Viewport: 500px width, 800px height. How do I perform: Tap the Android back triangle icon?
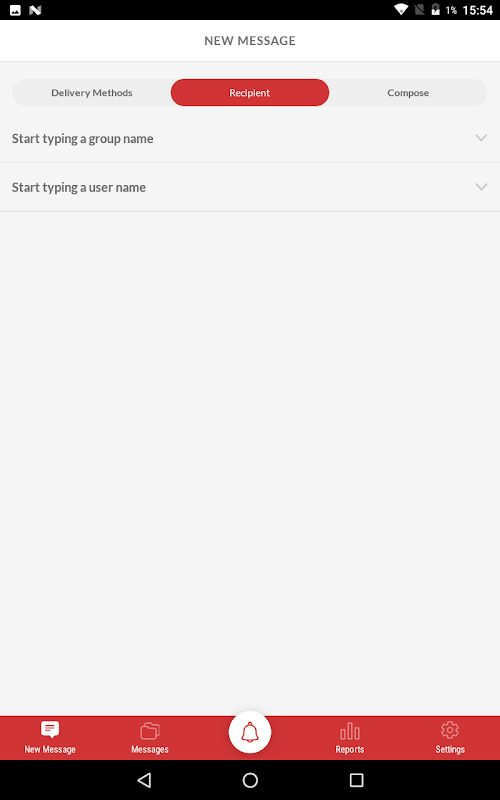tap(144, 780)
